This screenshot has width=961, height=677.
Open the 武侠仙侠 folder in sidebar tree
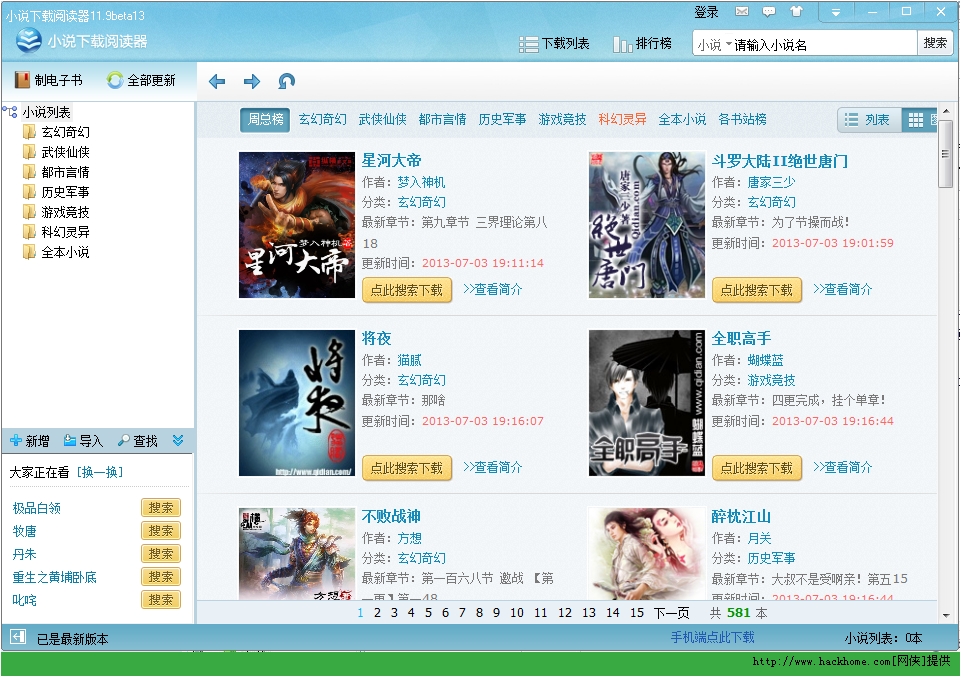[x=65, y=152]
